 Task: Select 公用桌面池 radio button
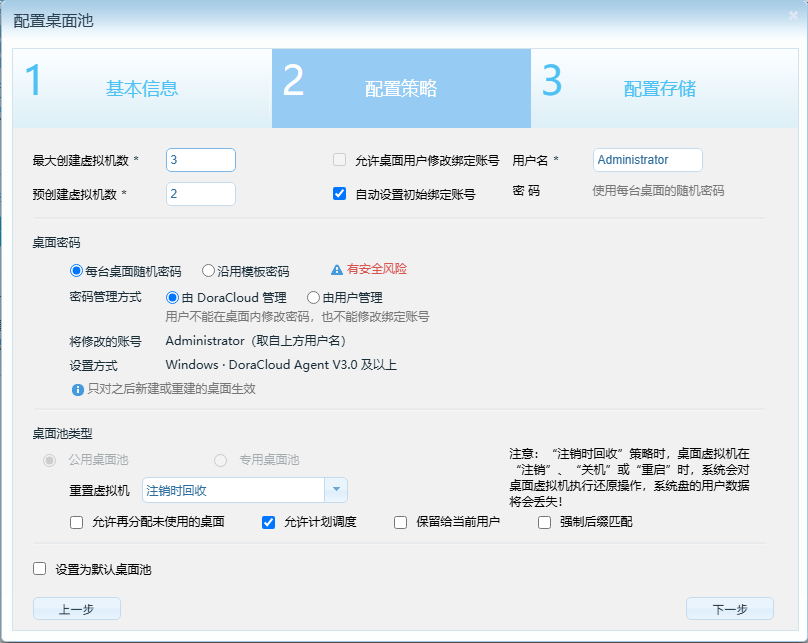point(49,460)
